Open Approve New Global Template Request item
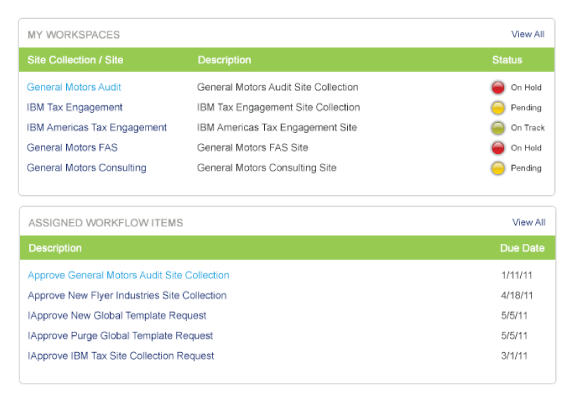This screenshot has height=398, width=574. [x=117, y=316]
